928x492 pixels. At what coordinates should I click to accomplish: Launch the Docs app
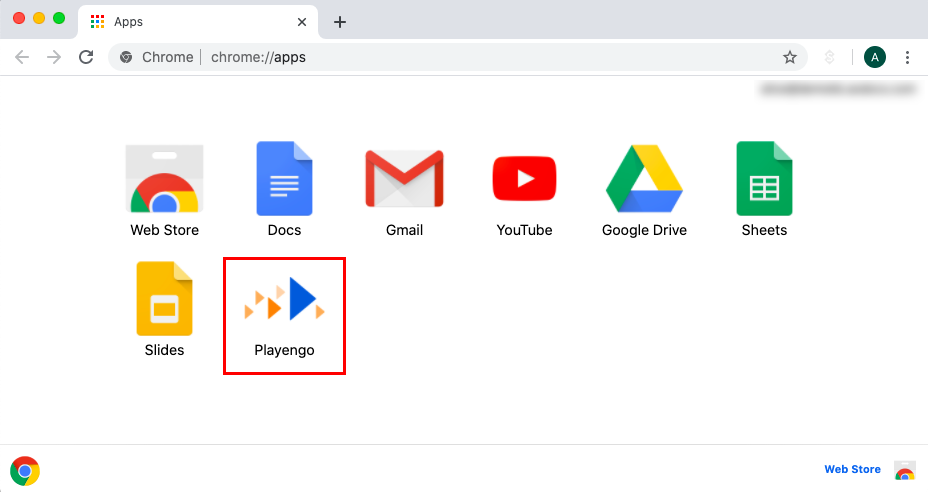[284, 178]
